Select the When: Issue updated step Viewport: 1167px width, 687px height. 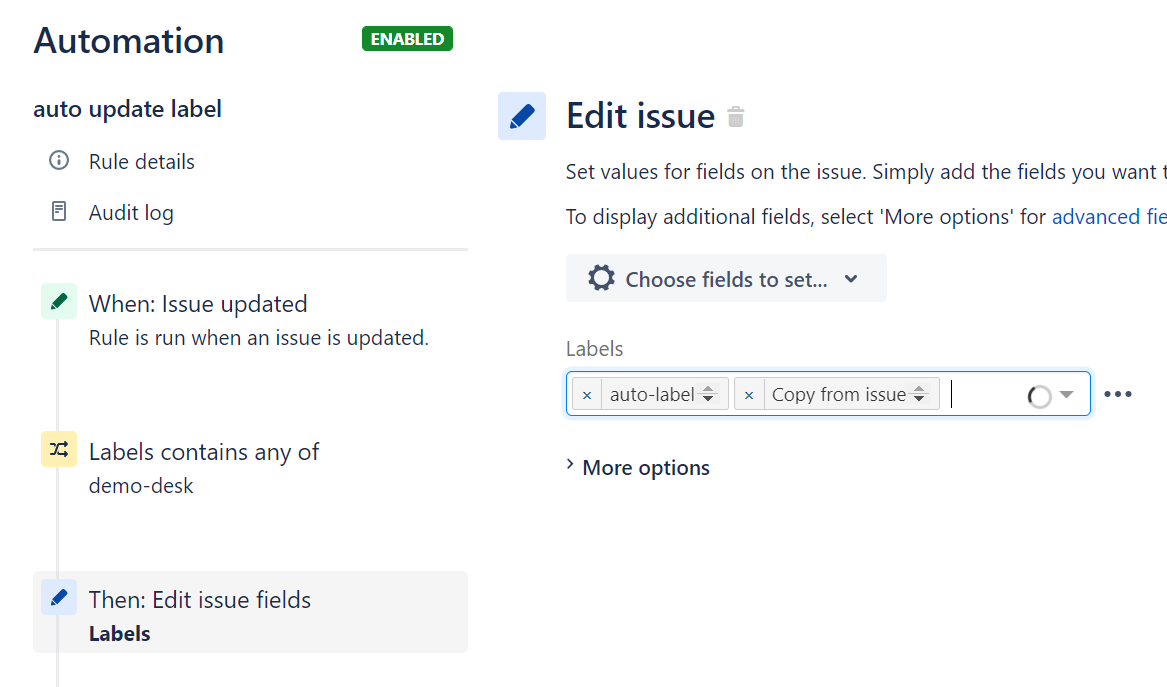click(x=250, y=320)
